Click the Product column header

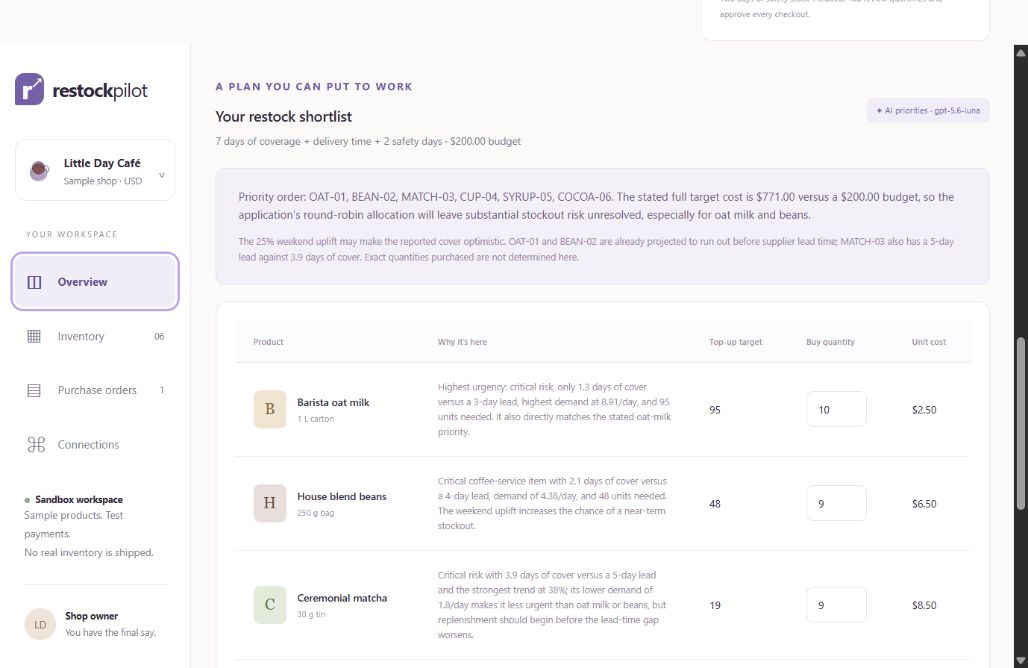[268, 342]
